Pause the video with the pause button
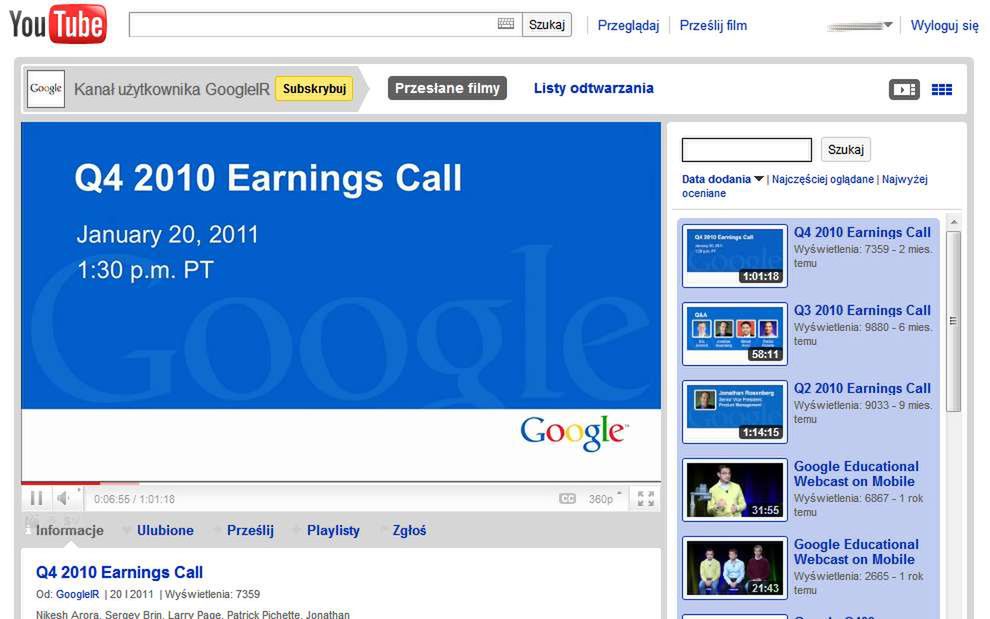Image resolution: width=990 pixels, height=619 pixels. pos(37,498)
